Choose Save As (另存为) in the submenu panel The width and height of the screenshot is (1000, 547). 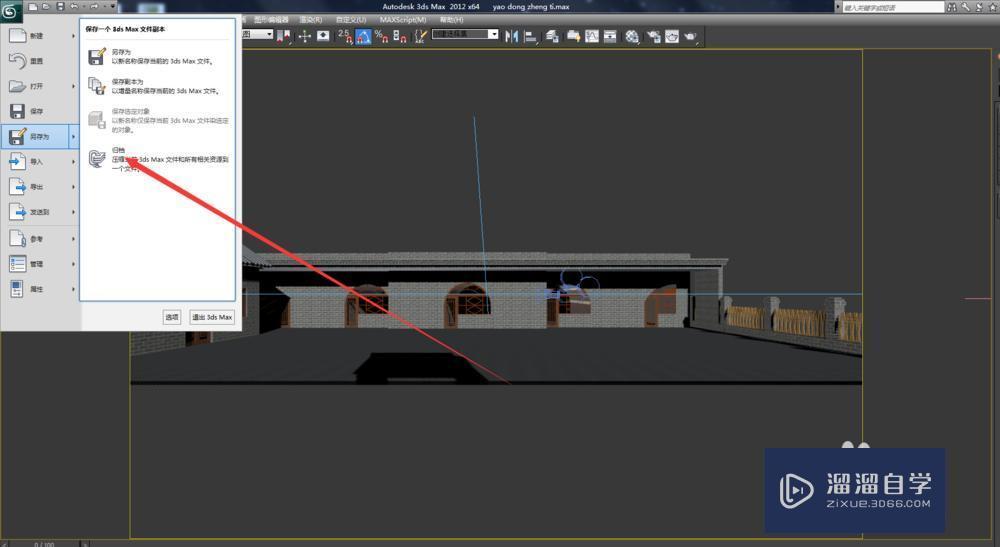click(157, 56)
